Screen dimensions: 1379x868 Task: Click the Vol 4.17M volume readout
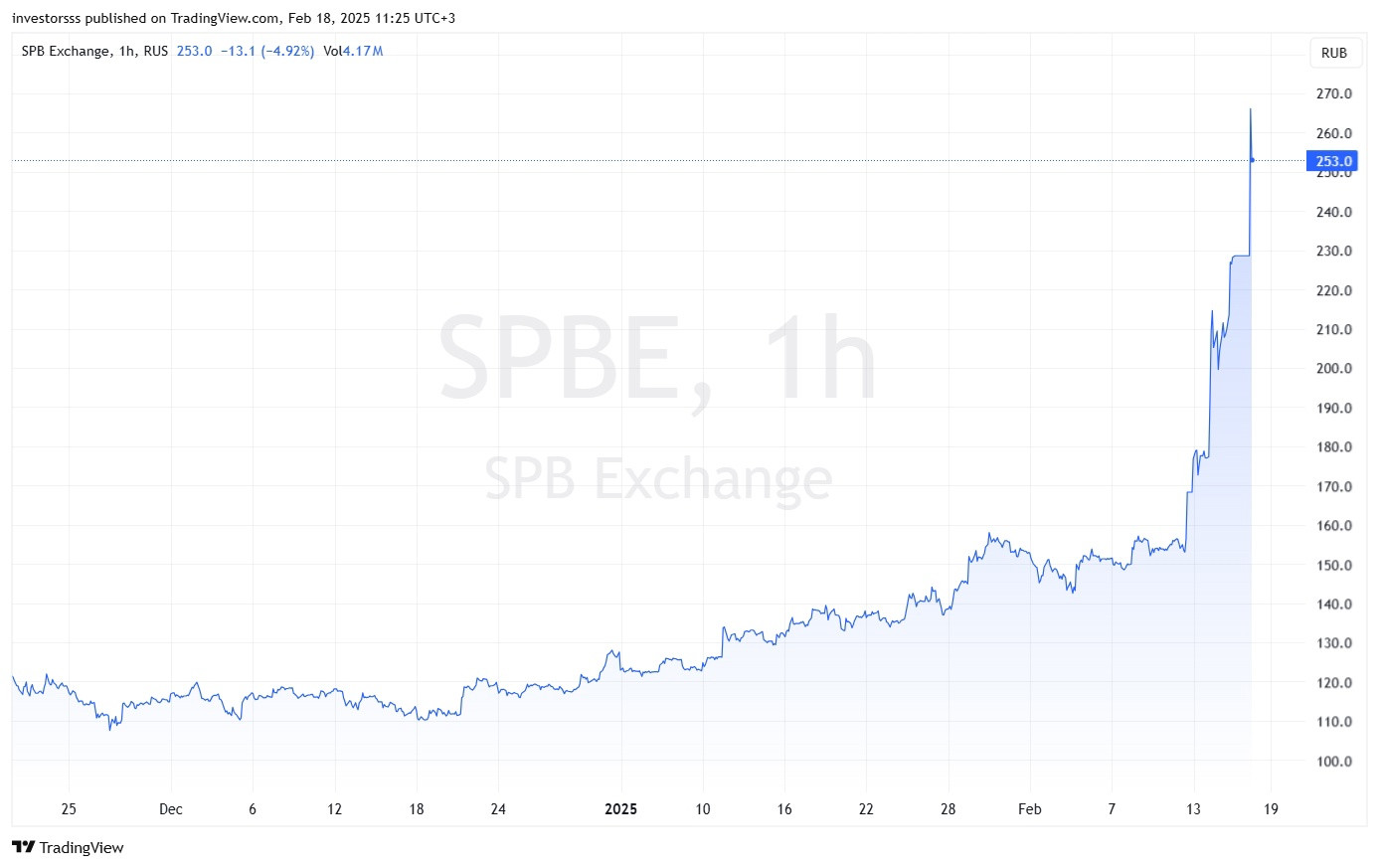click(353, 51)
